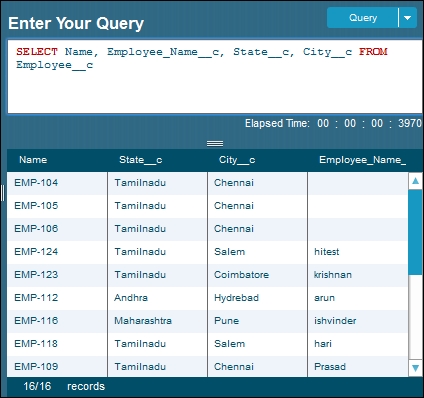Select the EMP-116 cell
Viewport: 424px width, 398px height.
click(x=57, y=321)
